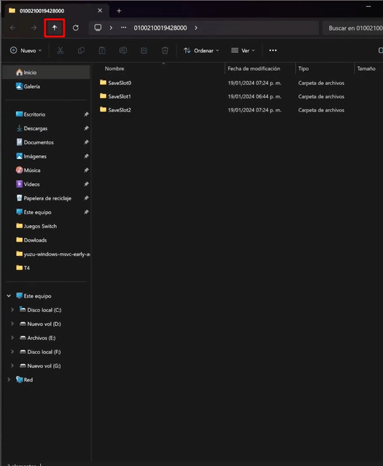This screenshot has height=466, width=383.
Task: Click the chevron after the monitor icon
Action: tap(111, 28)
